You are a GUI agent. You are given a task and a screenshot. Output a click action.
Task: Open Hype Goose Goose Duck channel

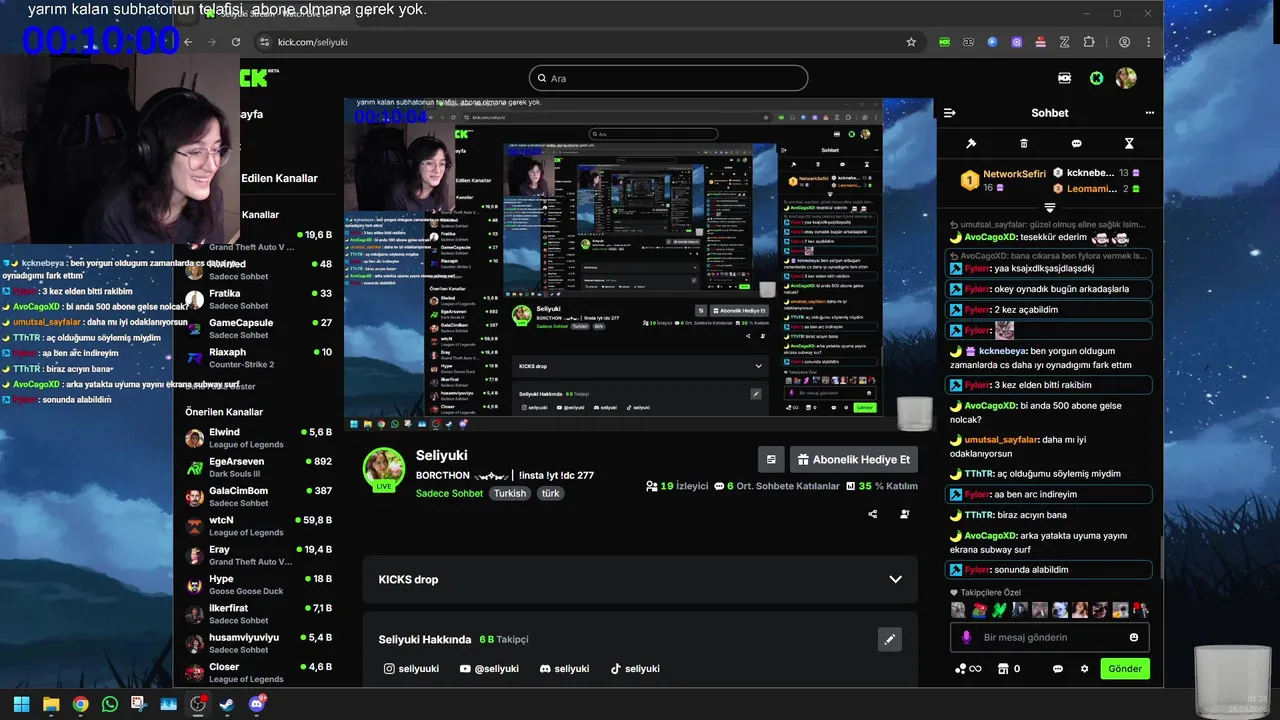point(258,584)
